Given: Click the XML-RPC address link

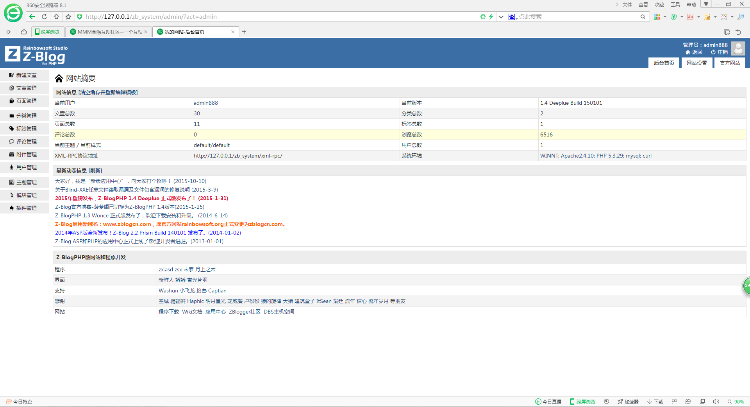Looking at the screenshot, I should coord(238,156).
